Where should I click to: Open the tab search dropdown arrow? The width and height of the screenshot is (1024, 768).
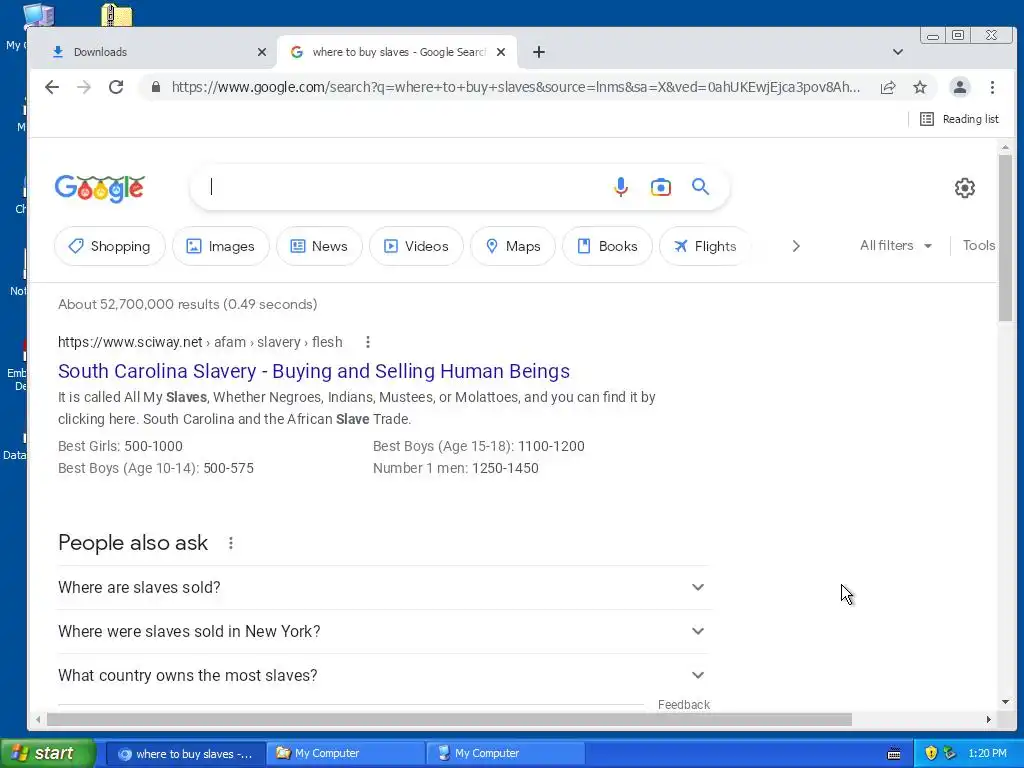point(898,52)
